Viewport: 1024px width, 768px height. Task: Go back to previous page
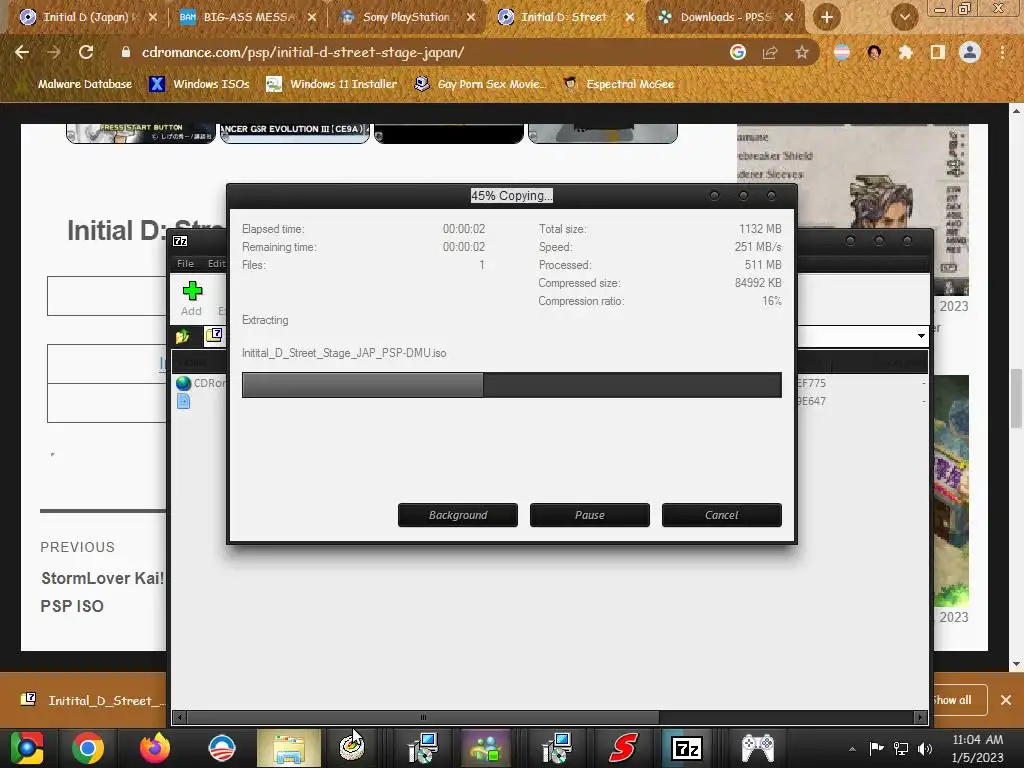pyautogui.click(x=22, y=52)
